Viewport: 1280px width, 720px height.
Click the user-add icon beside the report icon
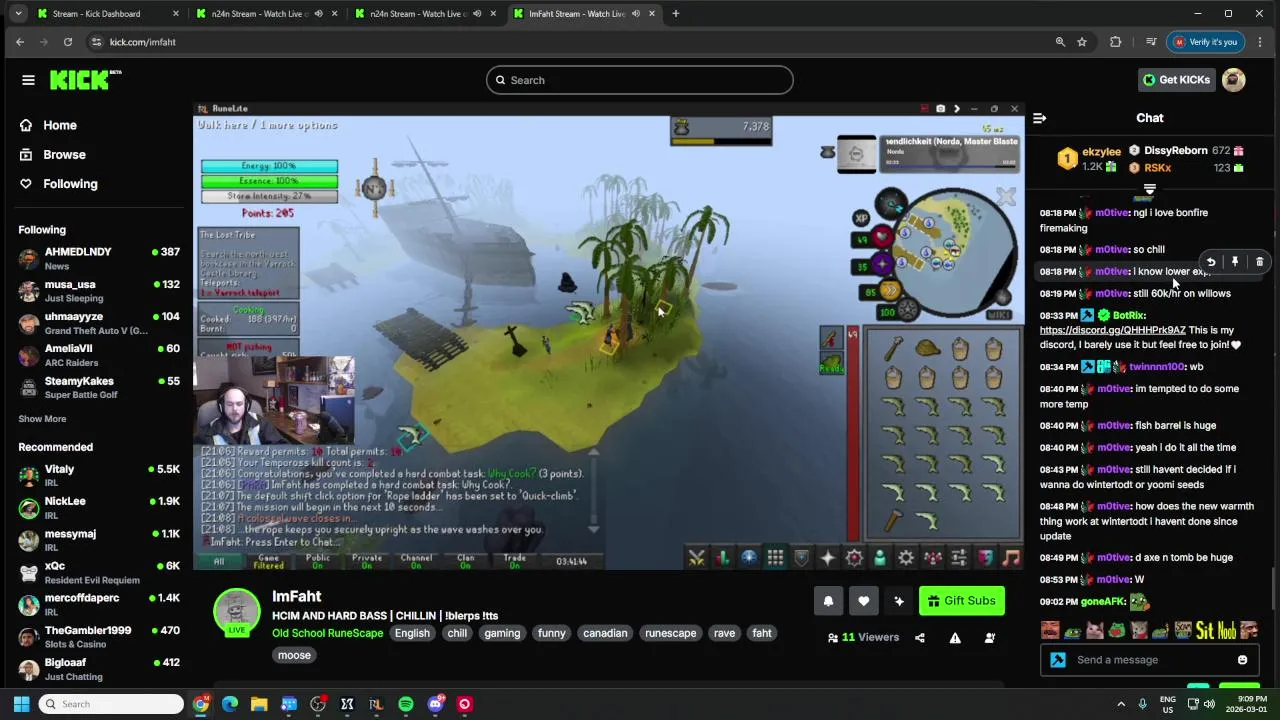pos(990,638)
